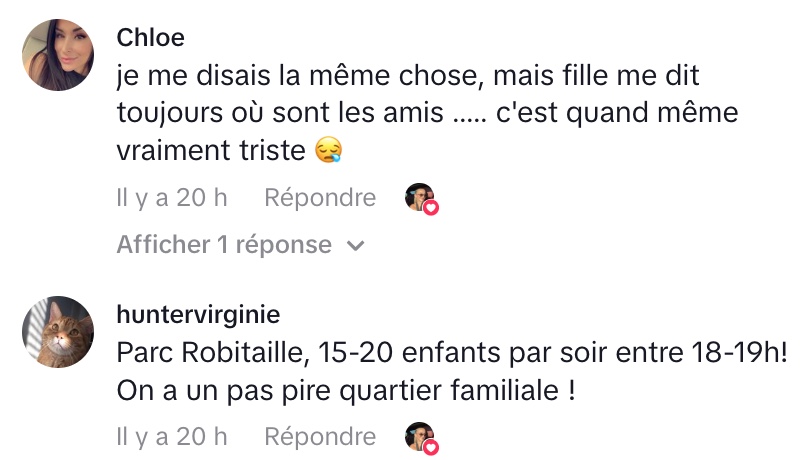Image resolution: width=806 pixels, height=460 pixels.
Task: Click the sad emoji in Chloe's comment
Action: 328,151
